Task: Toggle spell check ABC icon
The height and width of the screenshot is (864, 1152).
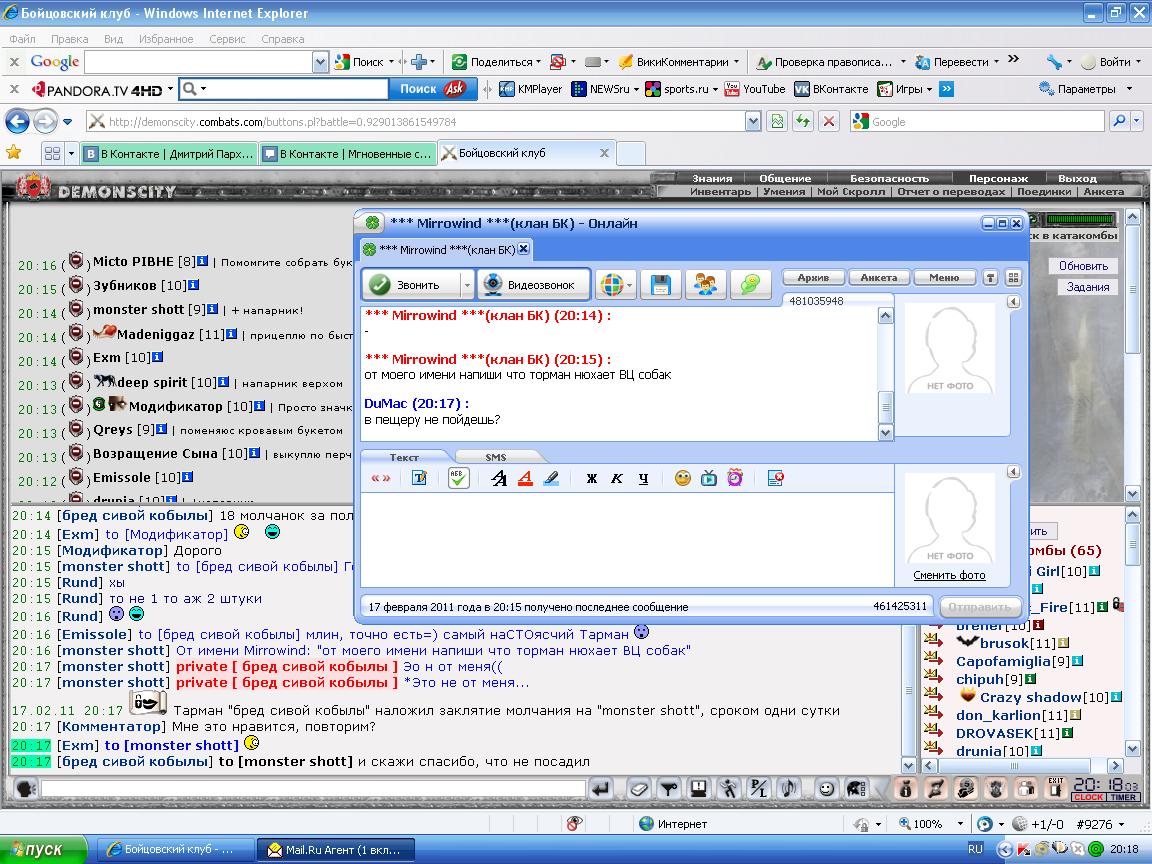Action: click(458, 478)
